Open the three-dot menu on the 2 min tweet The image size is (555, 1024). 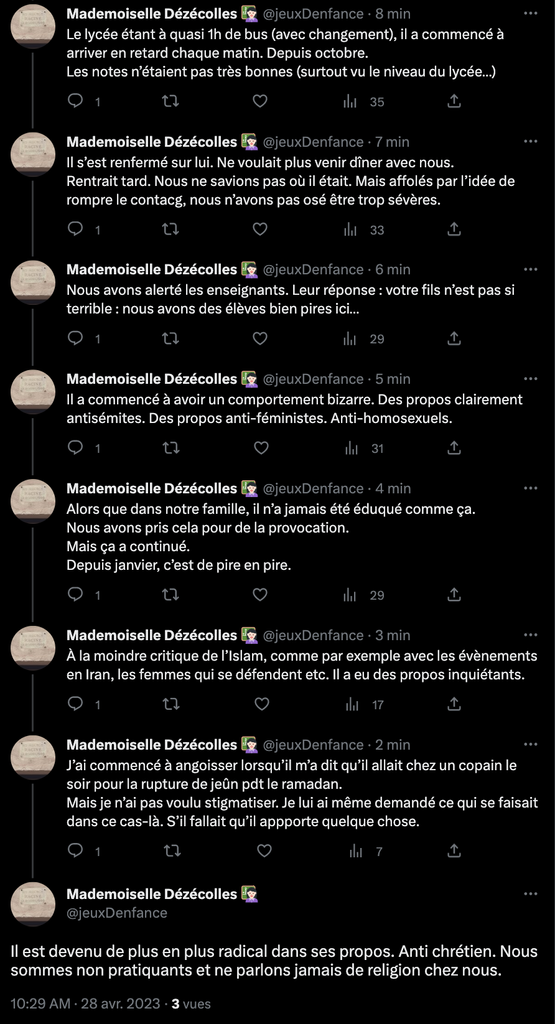(531, 744)
